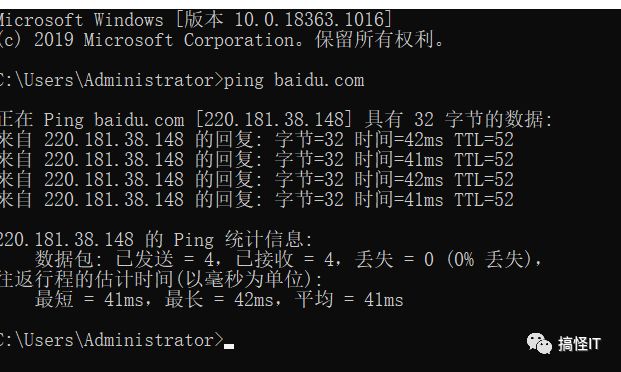This screenshot has height=372, width=621.
Task: Click the fourth reply line from 220.181.38.148
Action: tap(257, 199)
